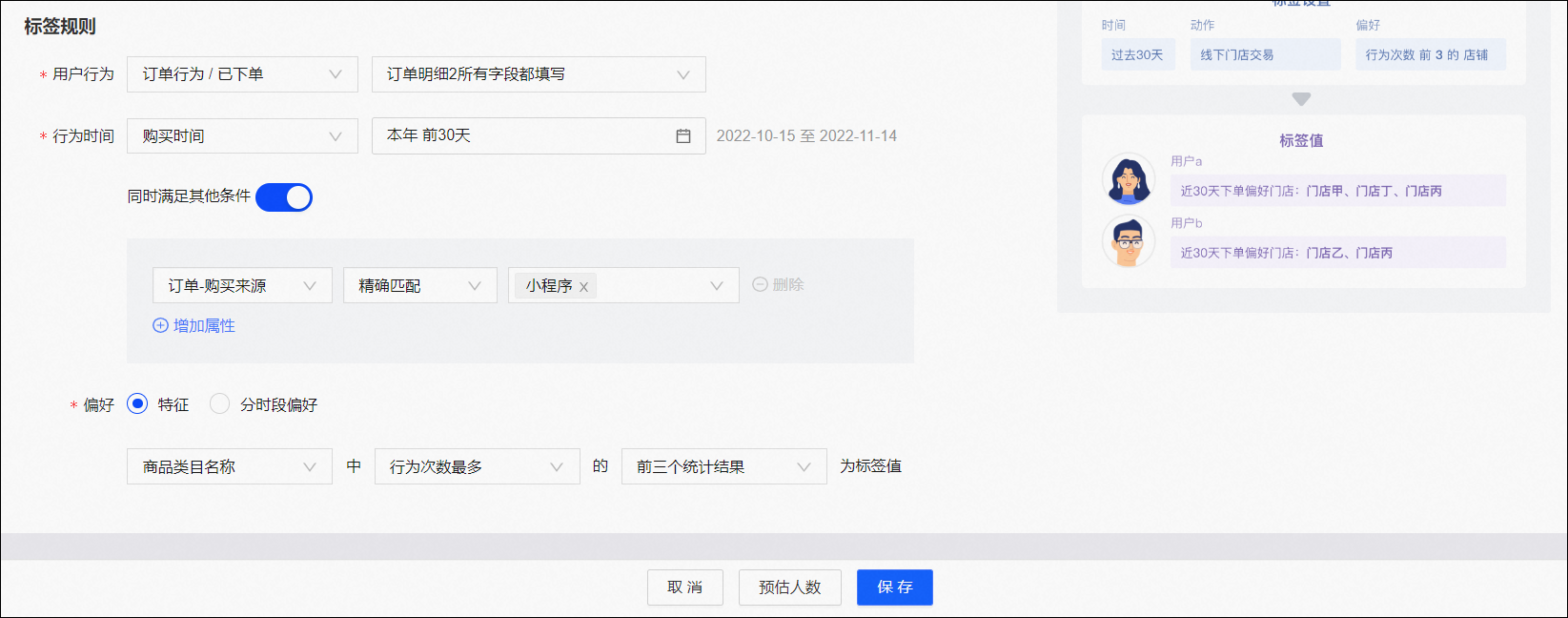Click the 删除 link text
The width and height of the screenshot is (1568, 618).
point(788,284)
